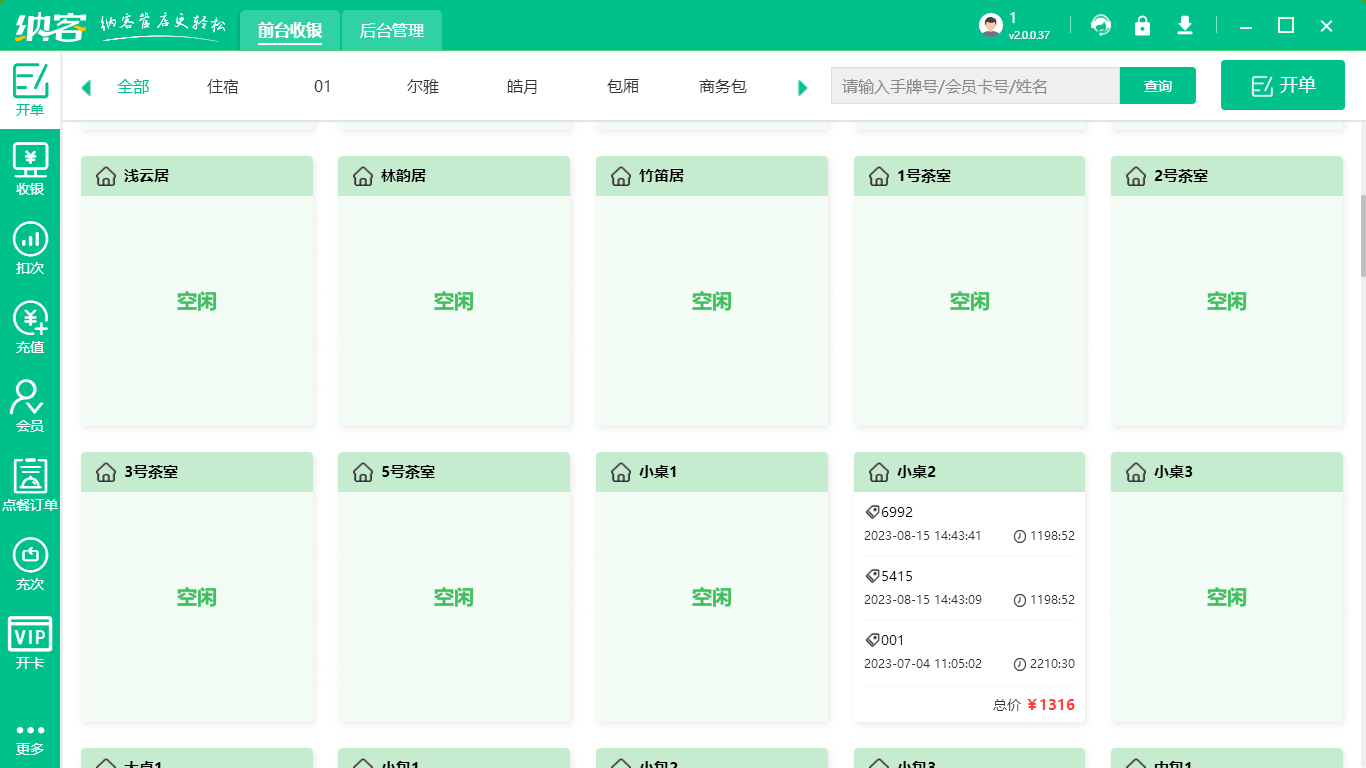The image size is (1366, 768).
Task: Click the house icon on 小桌3 card
Action: 1136,472
